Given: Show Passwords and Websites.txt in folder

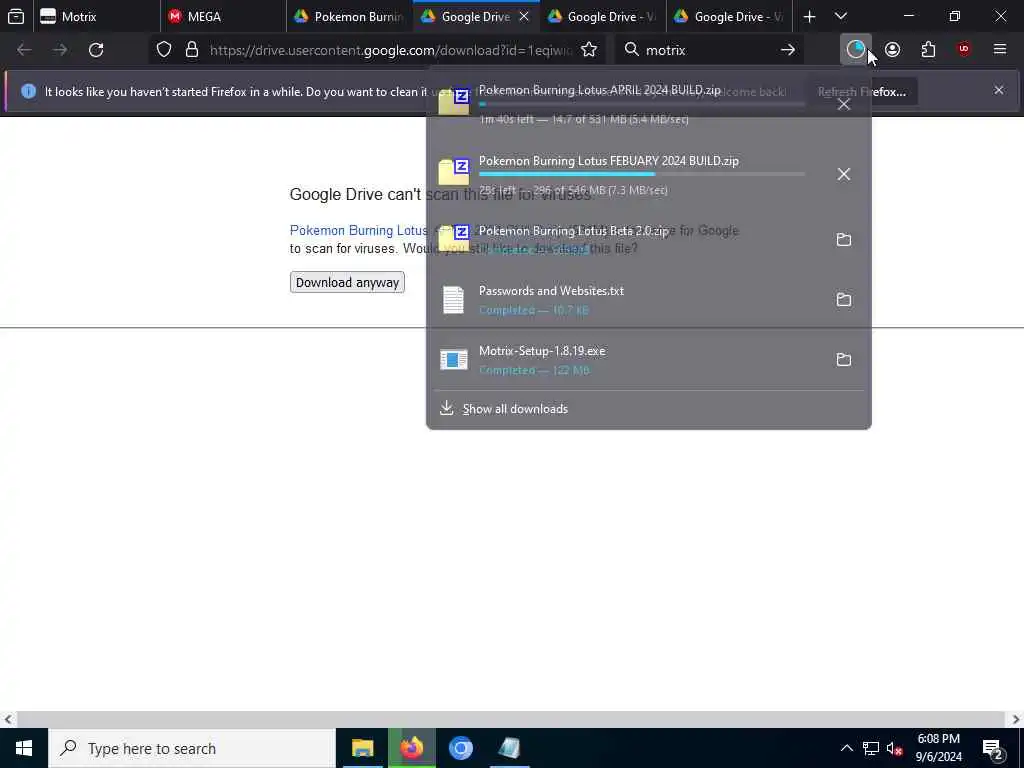Looking at the screenshot, I should pos(844,300).
